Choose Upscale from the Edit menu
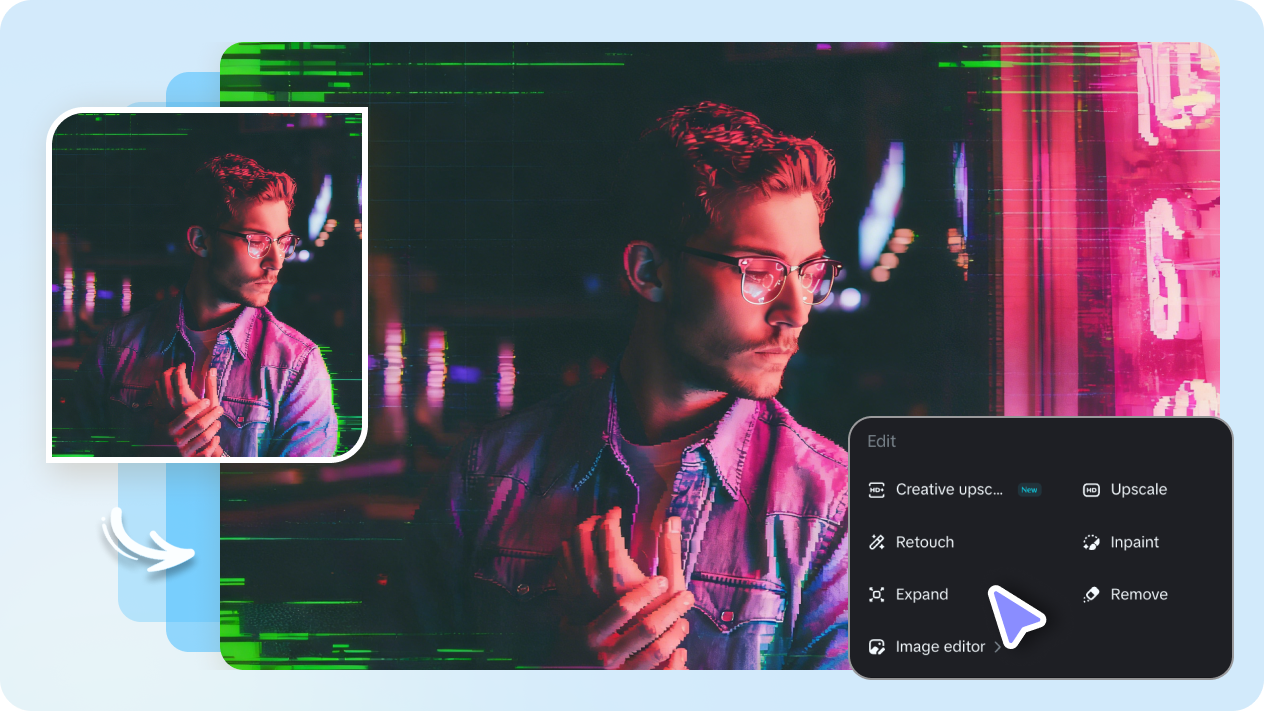 tap(1125, 490)
